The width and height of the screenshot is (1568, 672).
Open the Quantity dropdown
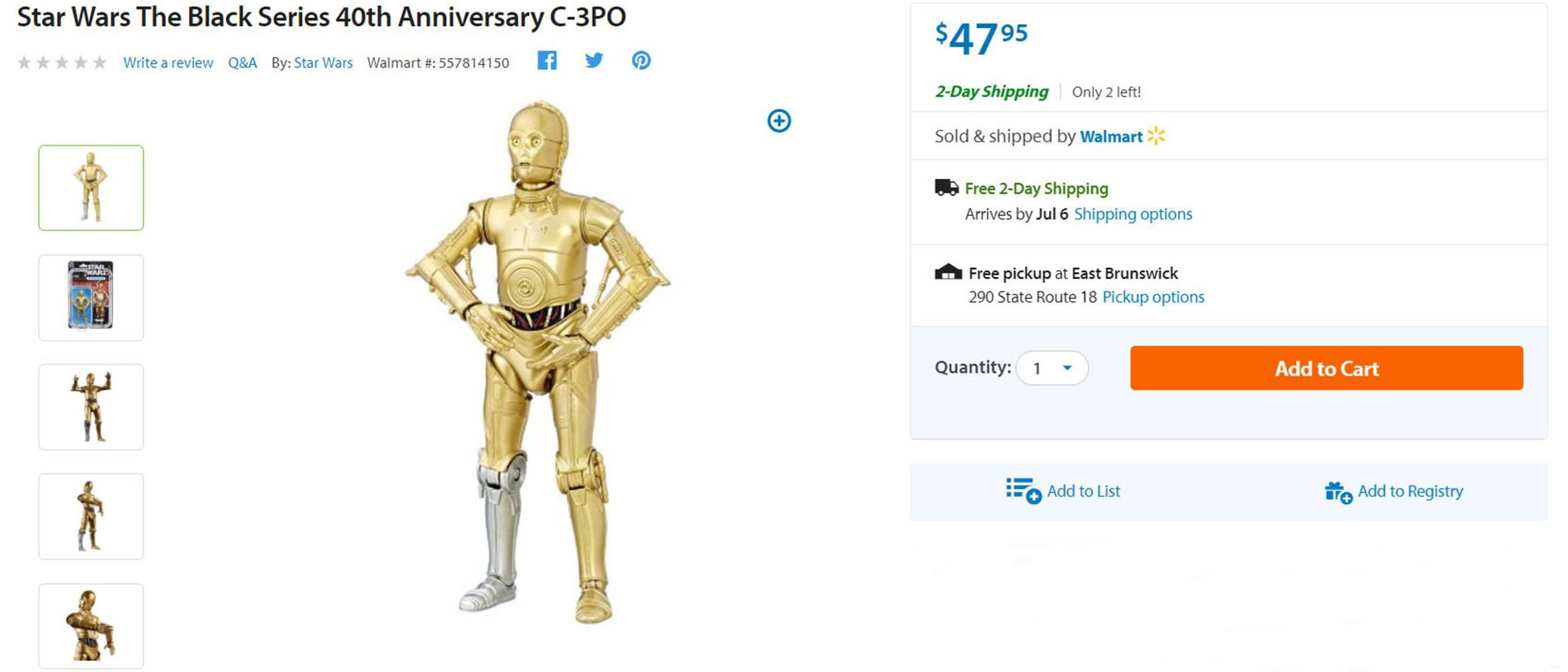coord(1051,368)
